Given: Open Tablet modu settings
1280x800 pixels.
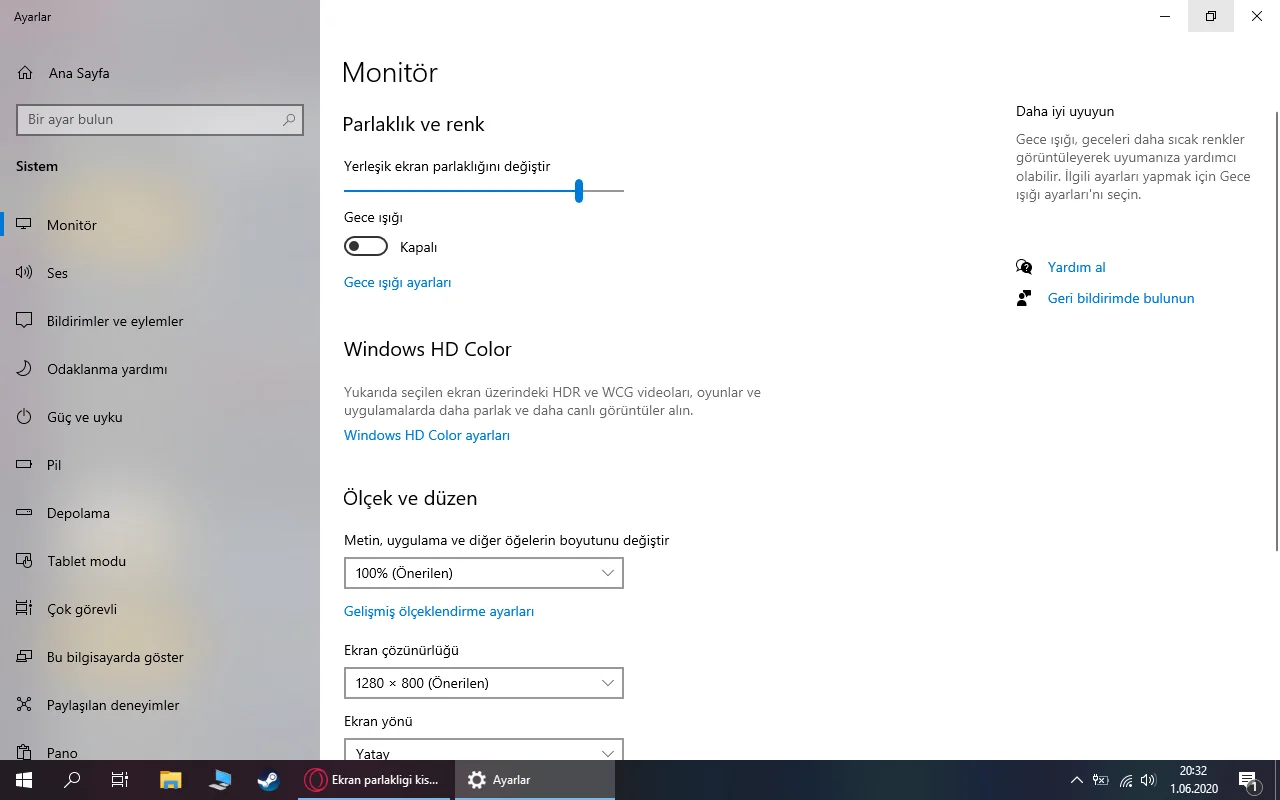Looking at the screenshot, I should [x=160, y=561].
